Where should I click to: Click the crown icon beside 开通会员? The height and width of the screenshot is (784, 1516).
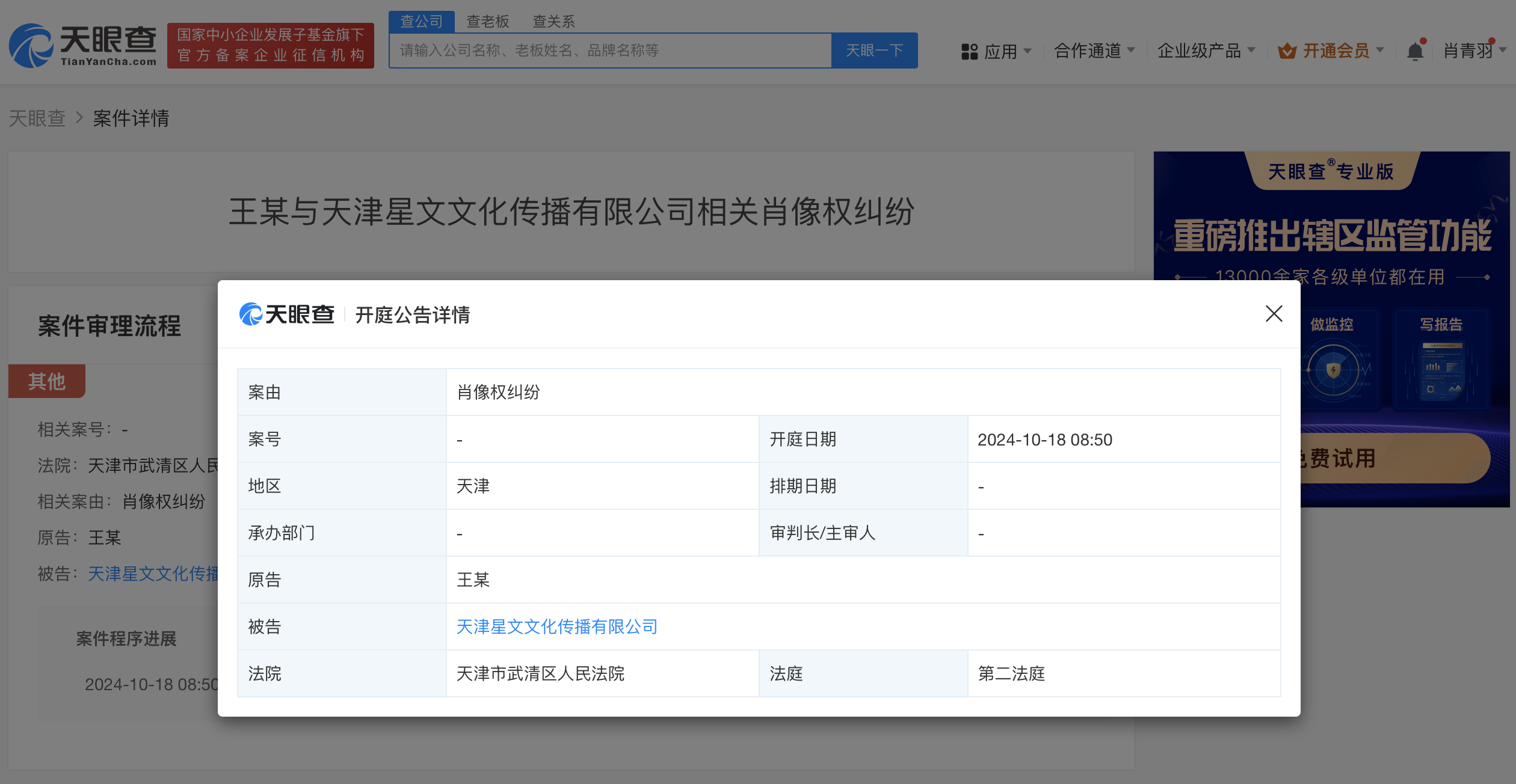click(1287, 51)
